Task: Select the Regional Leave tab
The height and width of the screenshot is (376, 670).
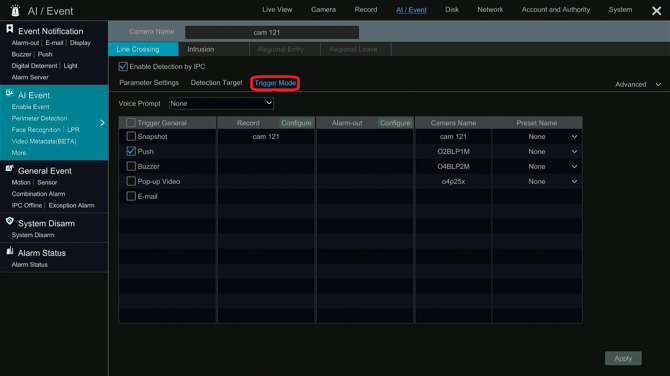Action: point(356,49)
